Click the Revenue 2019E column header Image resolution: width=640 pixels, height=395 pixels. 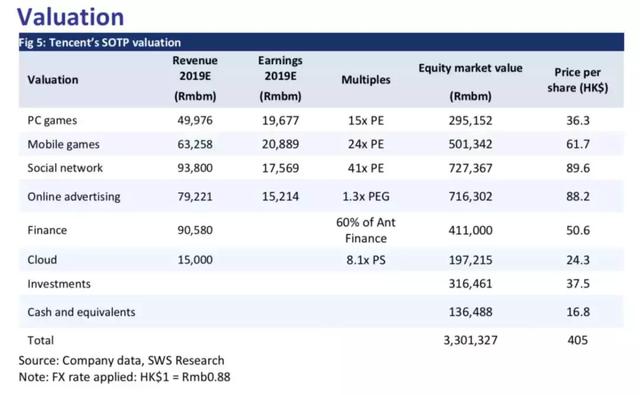coord(195,78)
